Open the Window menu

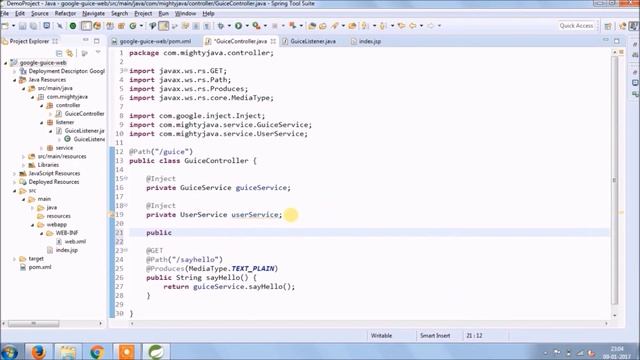tap(185, 13)
